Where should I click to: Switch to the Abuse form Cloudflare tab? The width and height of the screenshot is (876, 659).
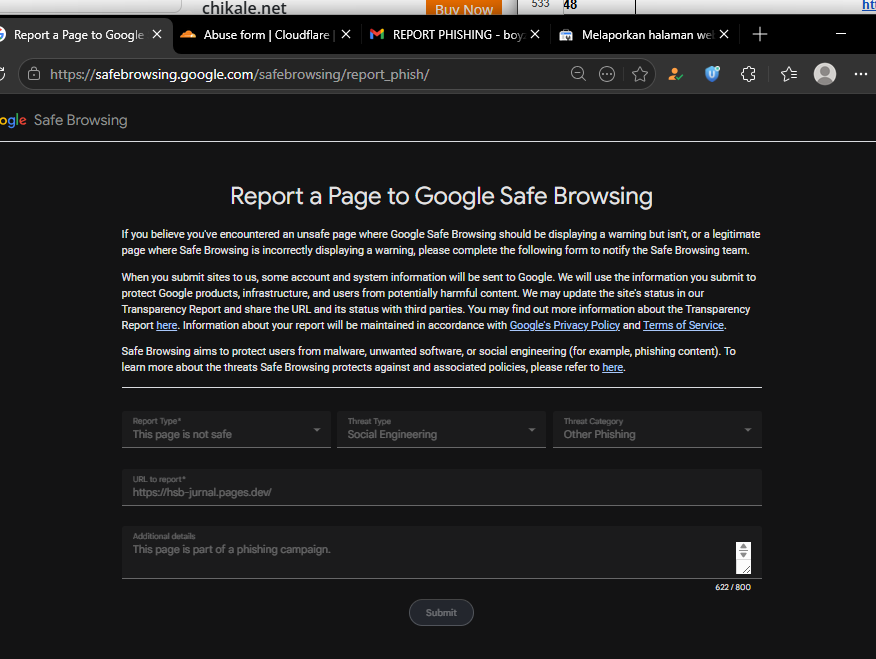pos(266,35)
